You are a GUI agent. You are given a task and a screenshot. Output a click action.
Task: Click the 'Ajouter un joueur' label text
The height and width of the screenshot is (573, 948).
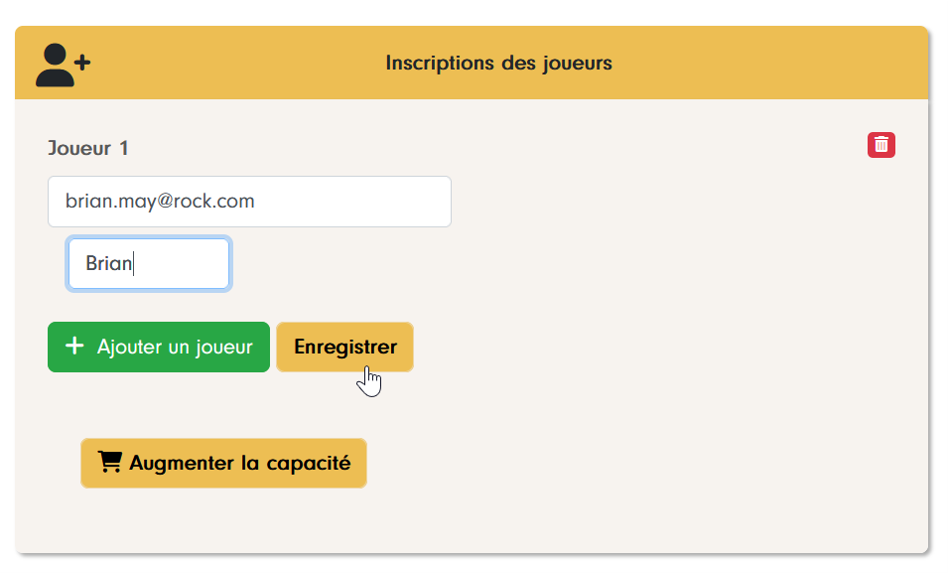coord(174,347)
